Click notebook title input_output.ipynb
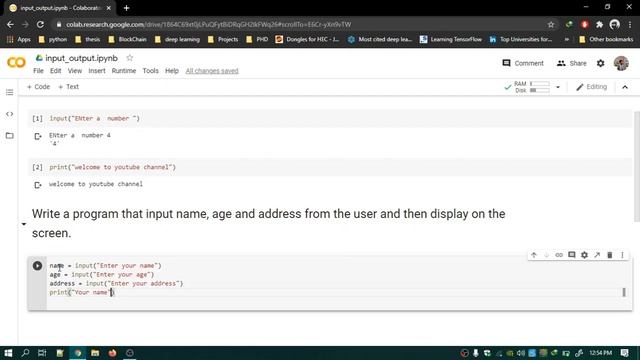The image size is (640, 360). coord(81,58)
